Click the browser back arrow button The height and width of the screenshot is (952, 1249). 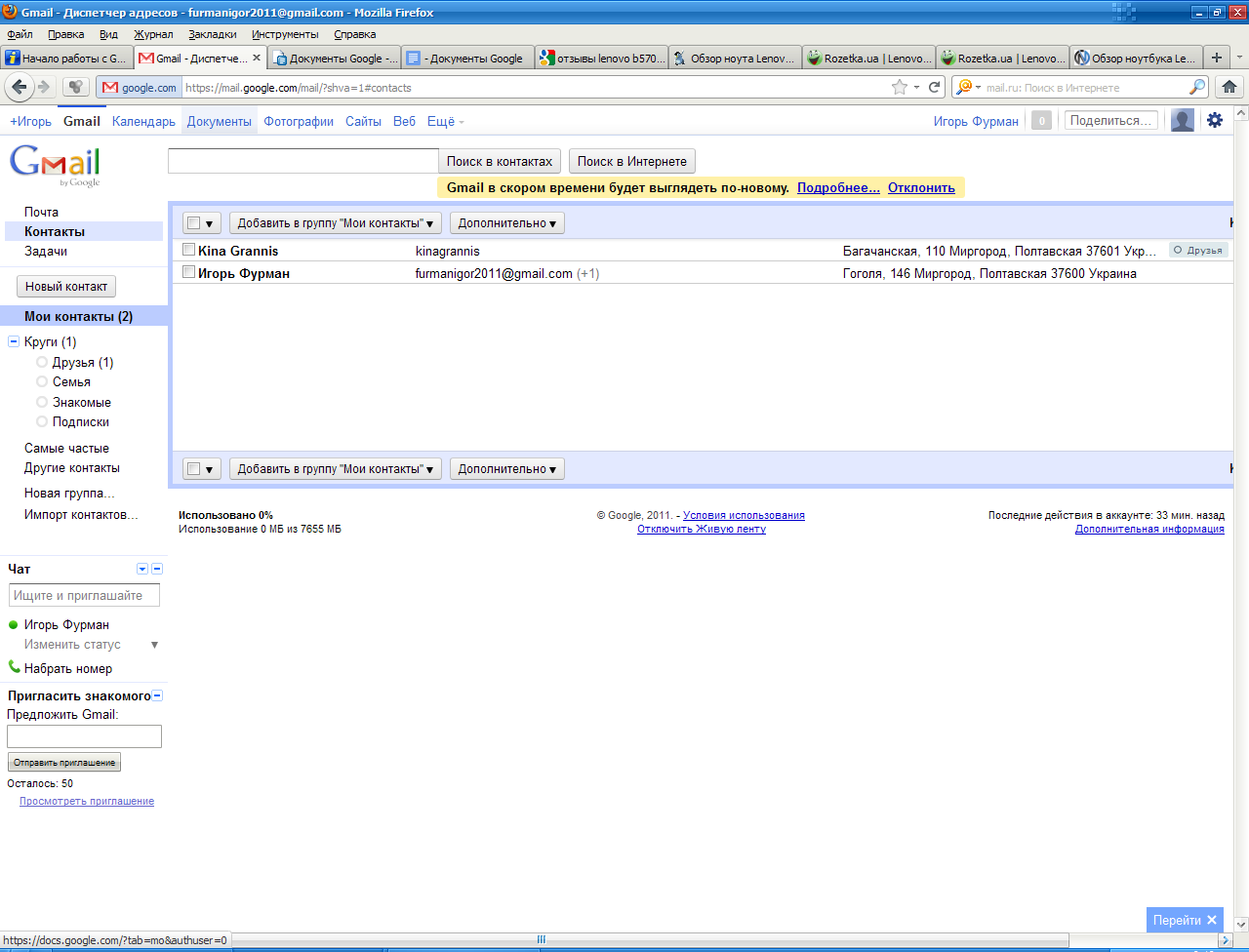click(x=20, y=87)
